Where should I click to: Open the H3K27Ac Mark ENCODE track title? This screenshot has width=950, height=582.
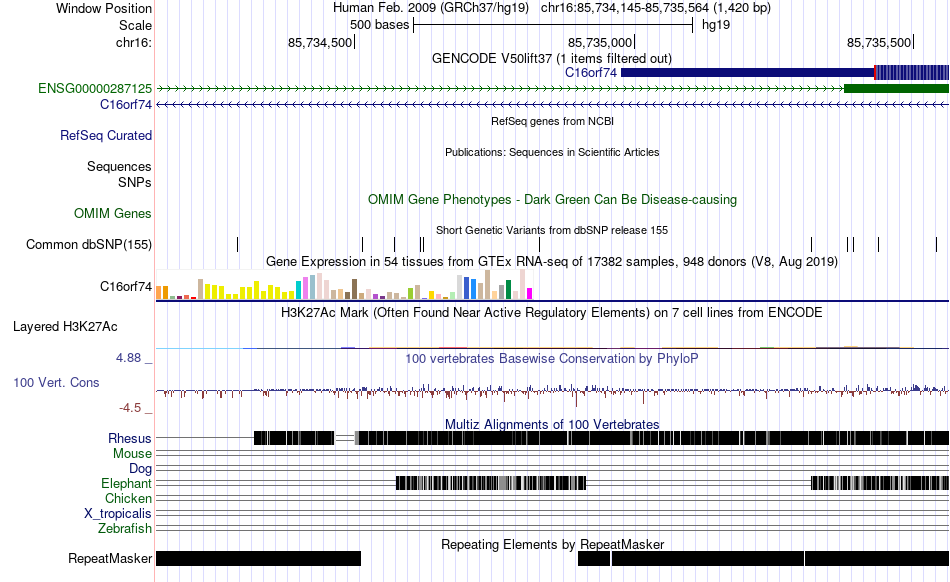tap(551, 312)
